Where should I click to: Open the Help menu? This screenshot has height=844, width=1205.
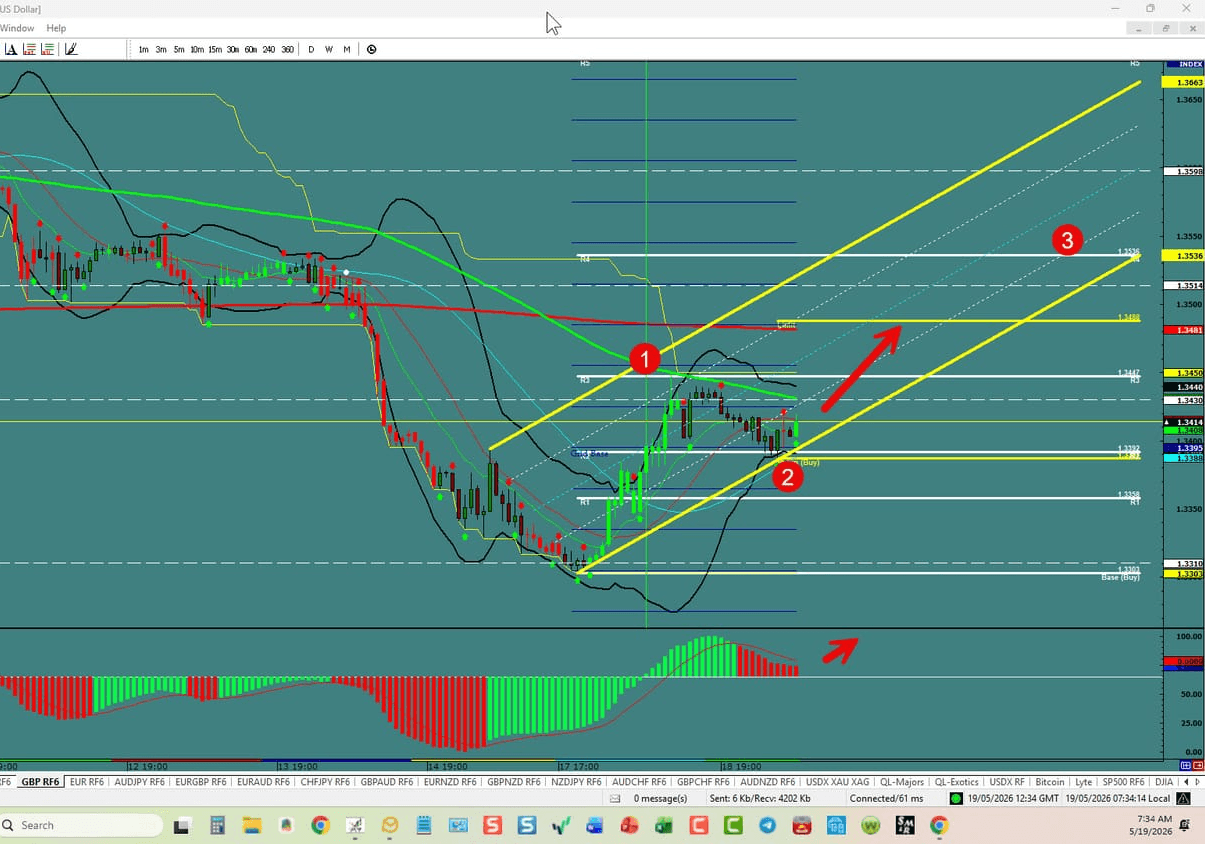[x=56, y=28]
